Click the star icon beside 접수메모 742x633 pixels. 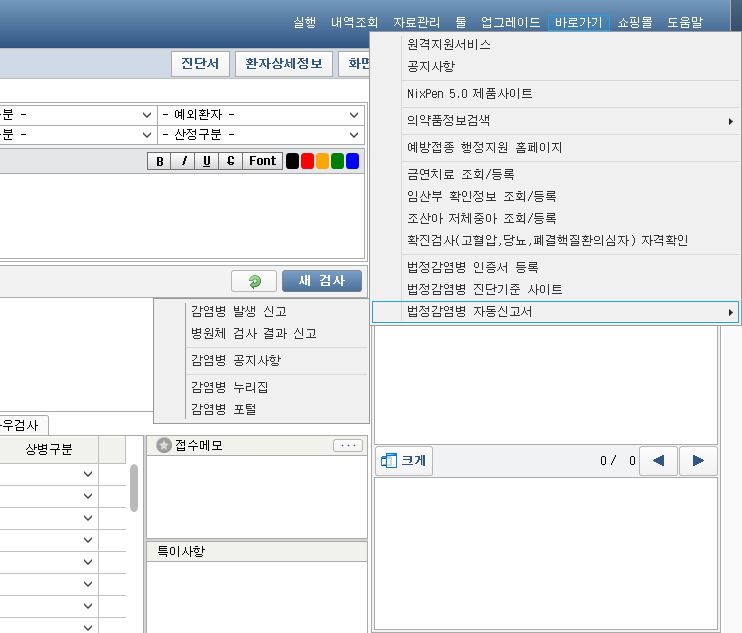pos(164,446)
